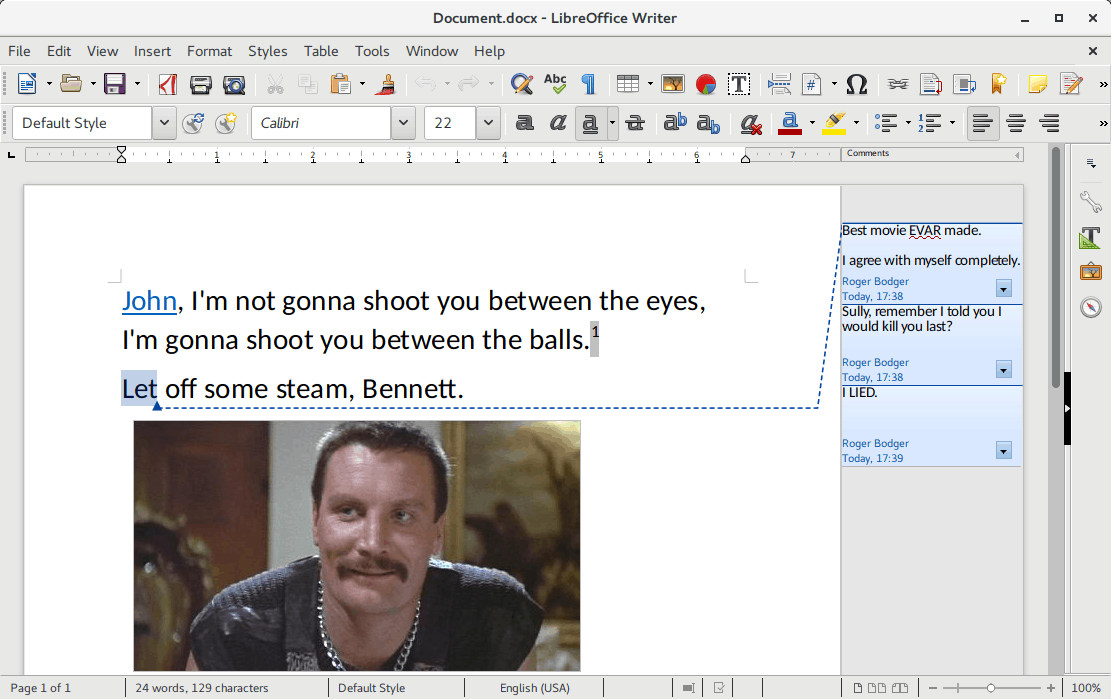The width and height of the screenshot is (1111, 699).
Task: Insert an image with the picture icon
Action: pyautogui.click(x=672, y=84)
